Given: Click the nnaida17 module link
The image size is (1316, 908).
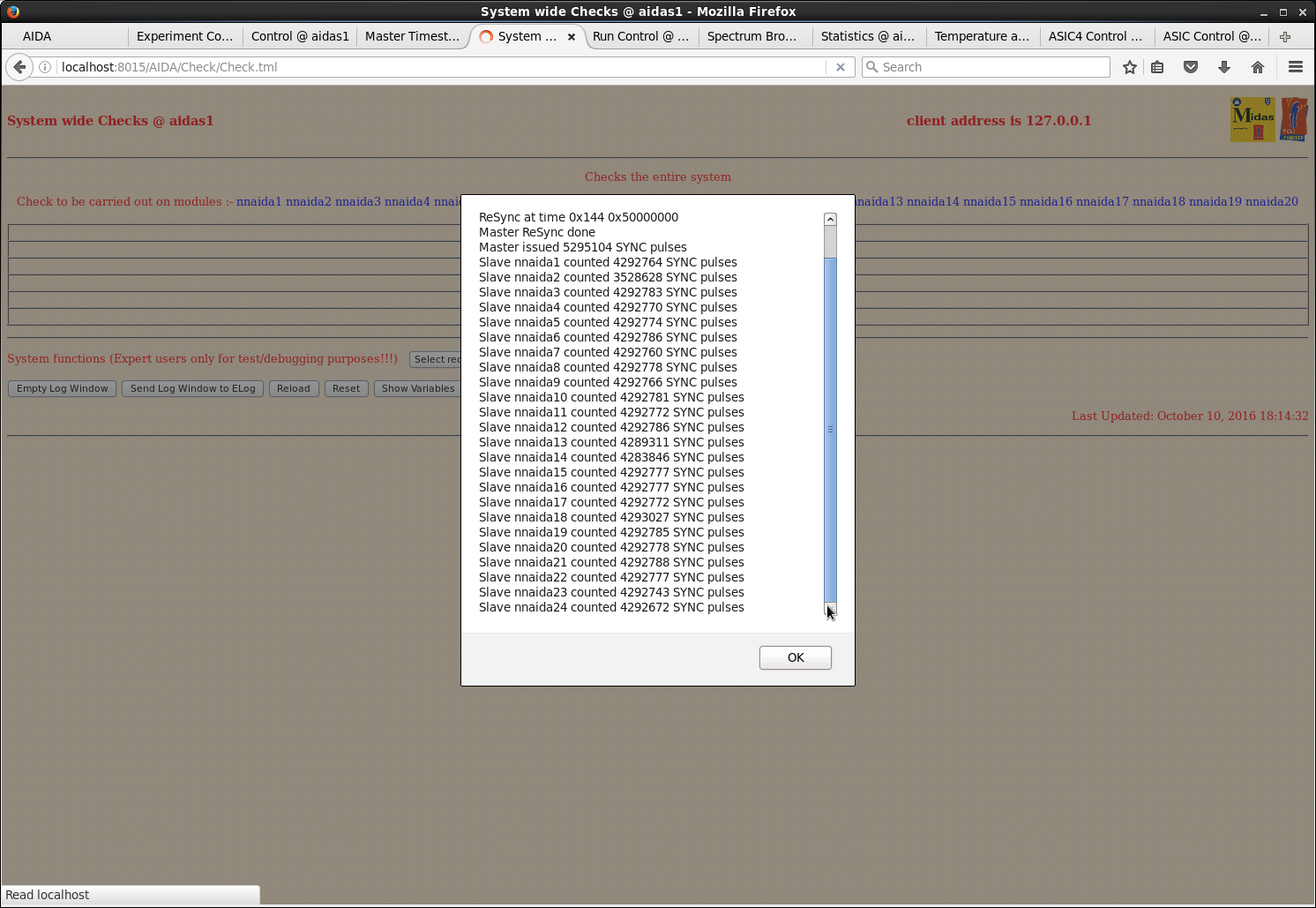Looking at the screenshot, I should (x=1103, y=201).
